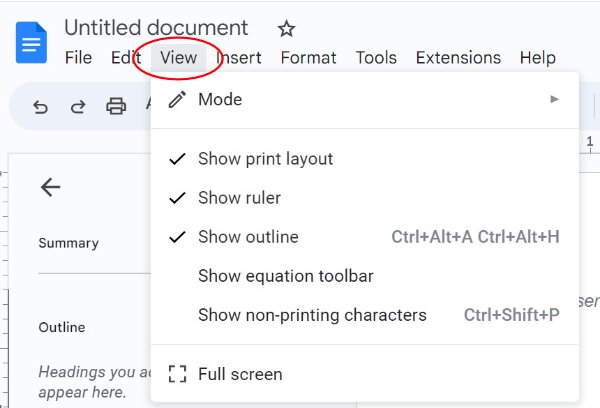Image resolution: width=600 pixels, height=408 pixels.
Task: Open the Format menu
Action: click(x=308, y=58)
